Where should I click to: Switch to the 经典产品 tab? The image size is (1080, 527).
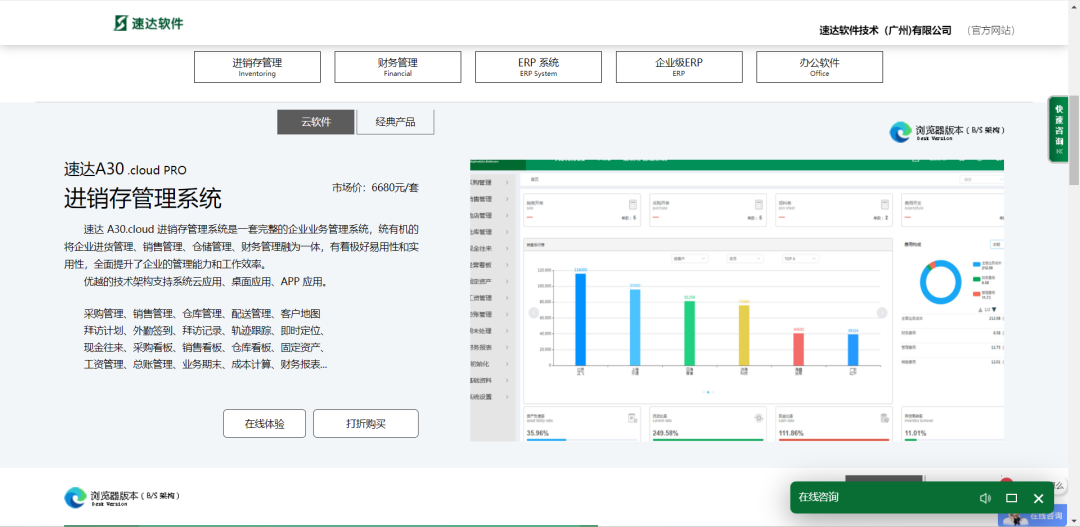click(x=395, y=122)
